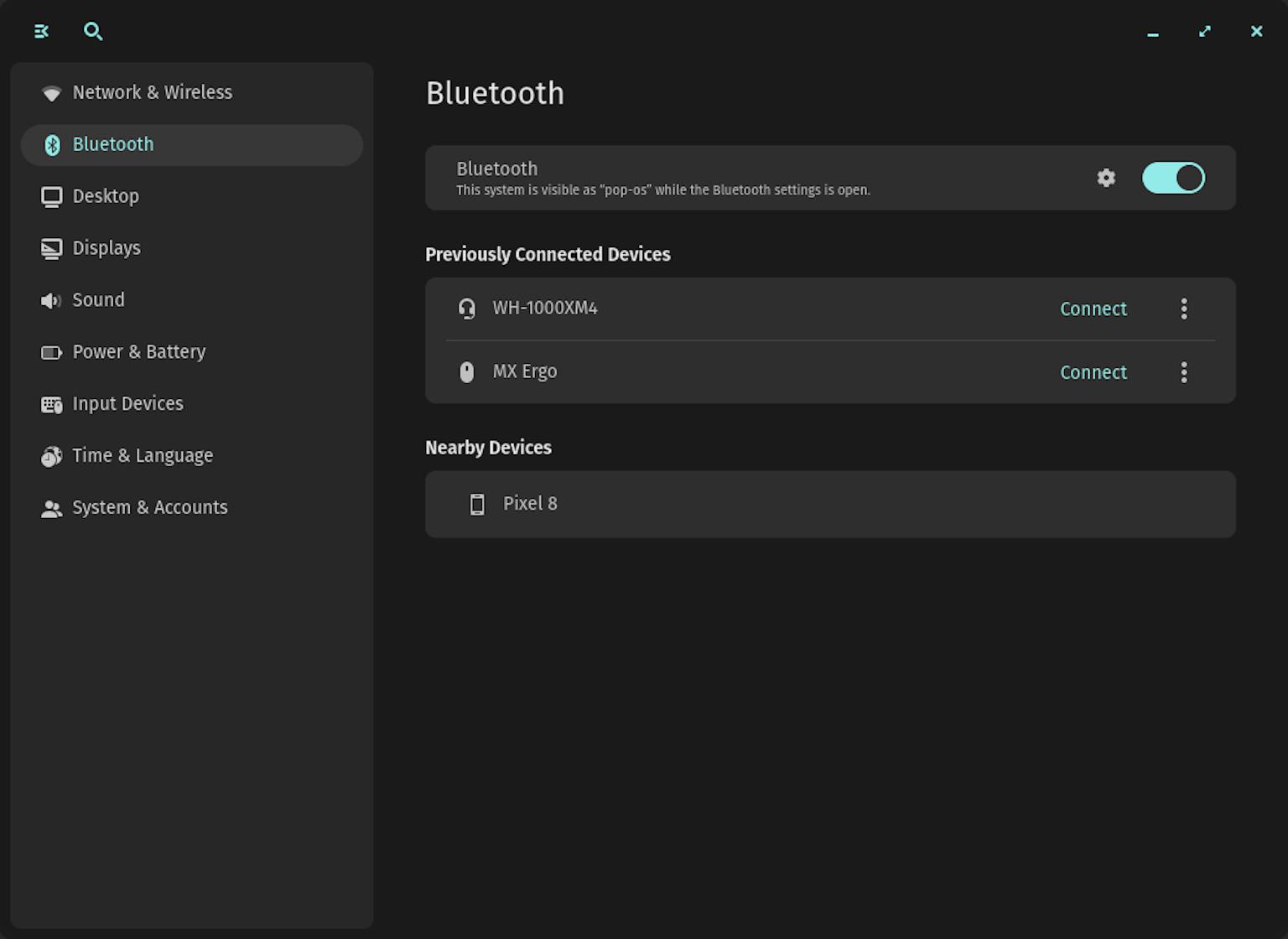Select the Power & Battery icon
The height and width of the screenshot is (939, 1288).
pos(51,352)
